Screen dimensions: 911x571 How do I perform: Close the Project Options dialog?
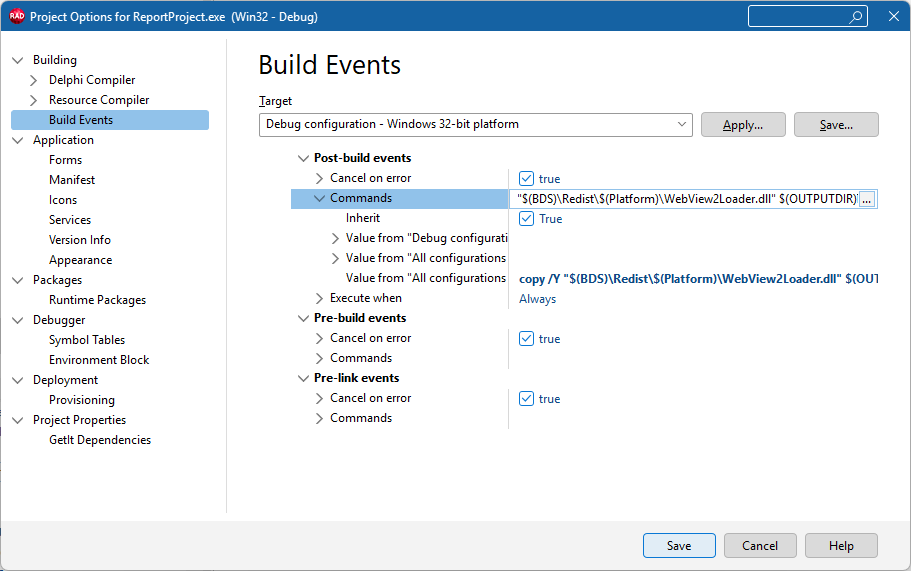[x=894, y=16]
